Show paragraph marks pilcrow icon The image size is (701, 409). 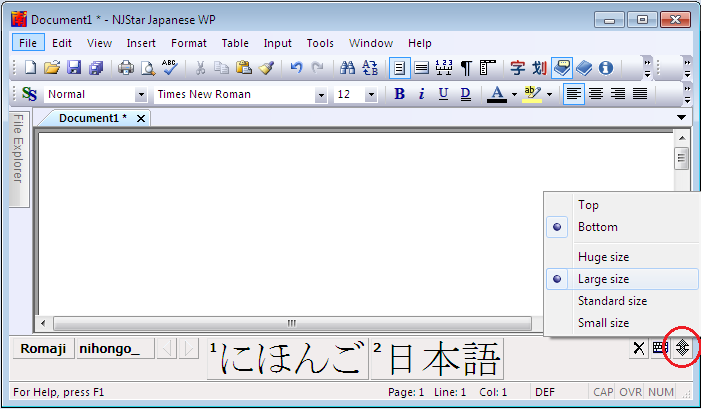click(x=466, y=68)
